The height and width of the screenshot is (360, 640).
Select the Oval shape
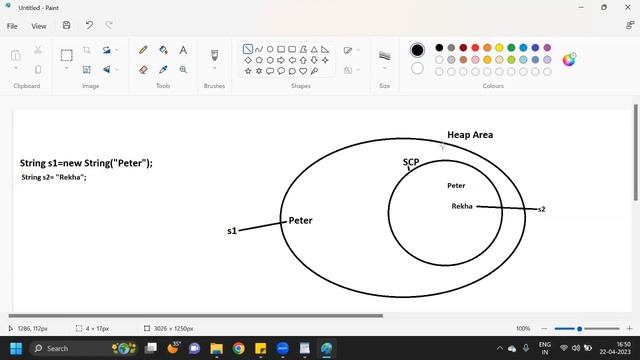(270, 49)
